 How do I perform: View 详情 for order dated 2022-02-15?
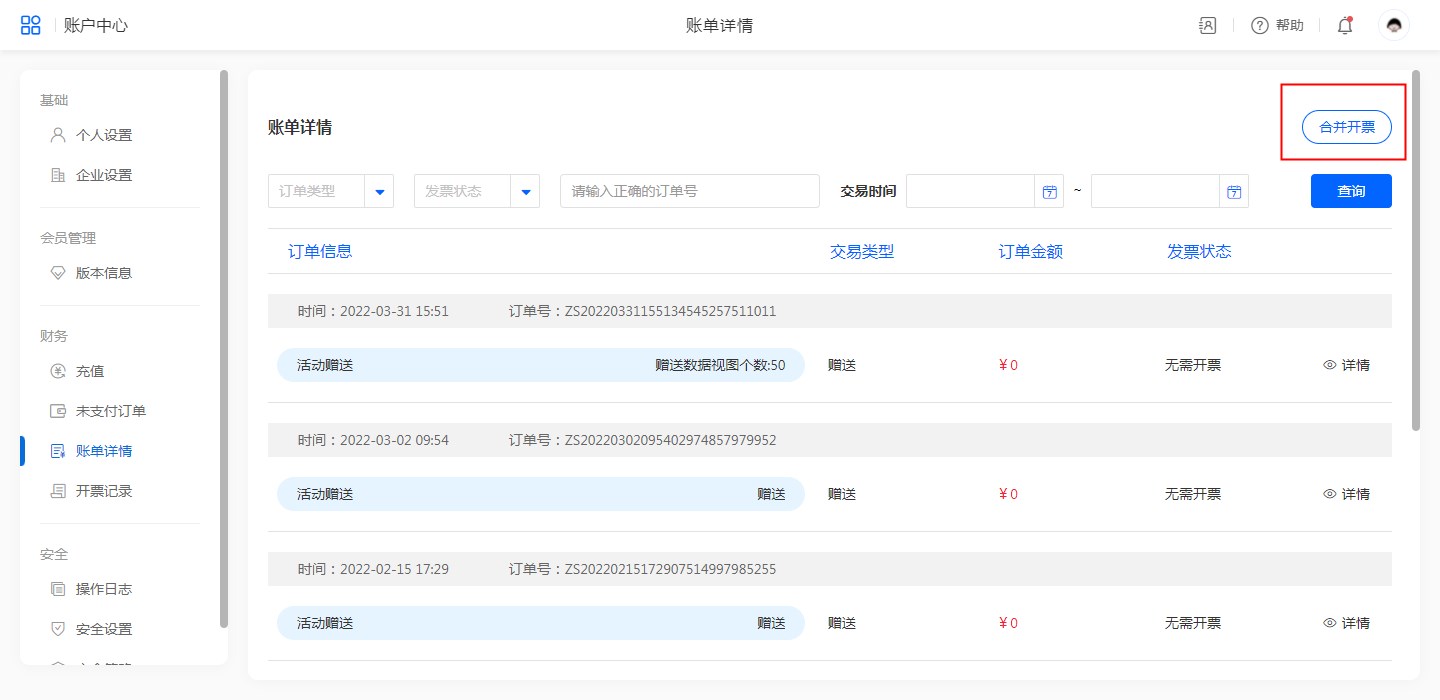click(x=1346, y=623)
